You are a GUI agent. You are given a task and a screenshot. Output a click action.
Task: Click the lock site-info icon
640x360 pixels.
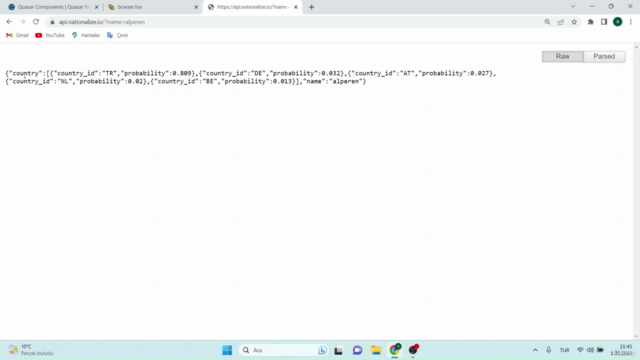click(52, 22)
